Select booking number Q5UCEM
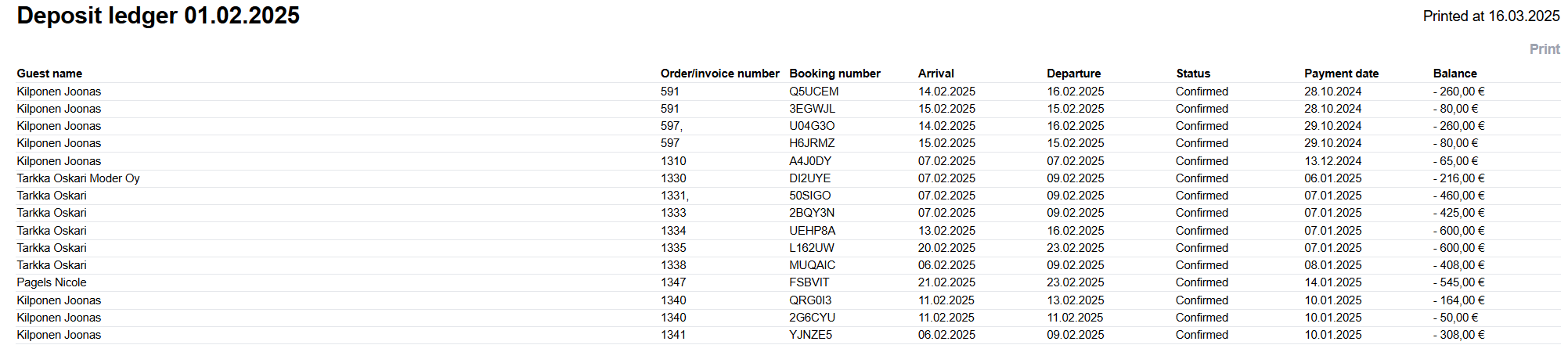Image resolution: width=1568 pixels, height=345 pixels. [x=813, y=92]
